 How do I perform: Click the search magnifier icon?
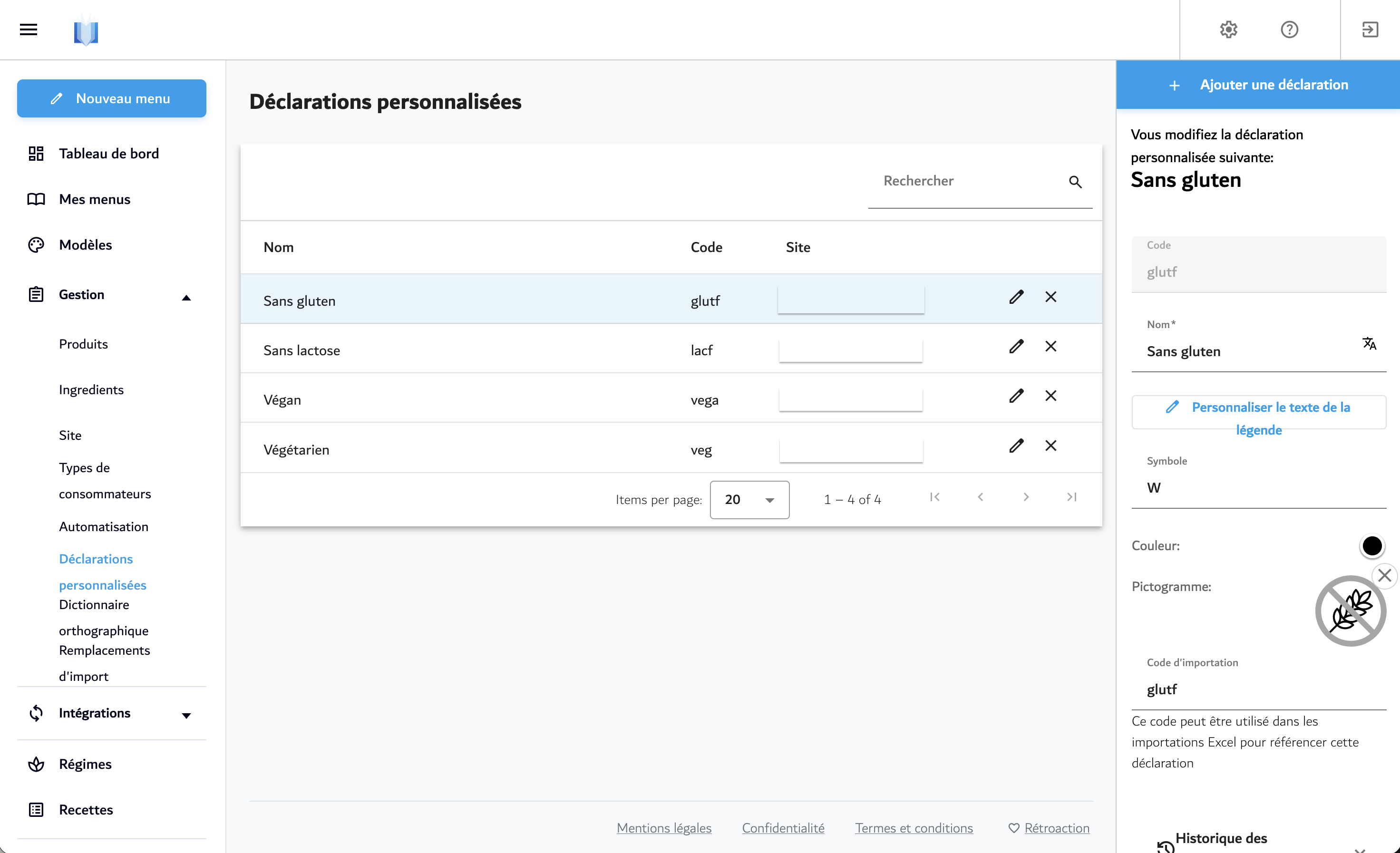(1075, 182)
